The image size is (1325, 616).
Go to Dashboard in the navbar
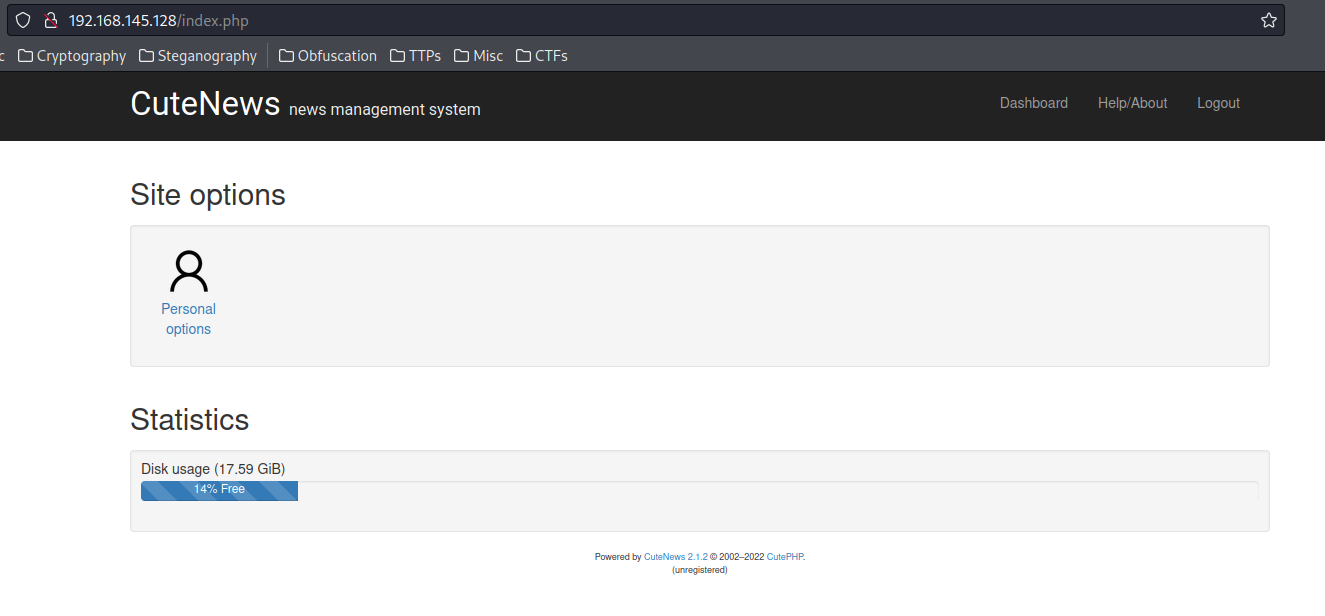point(1034,103)
